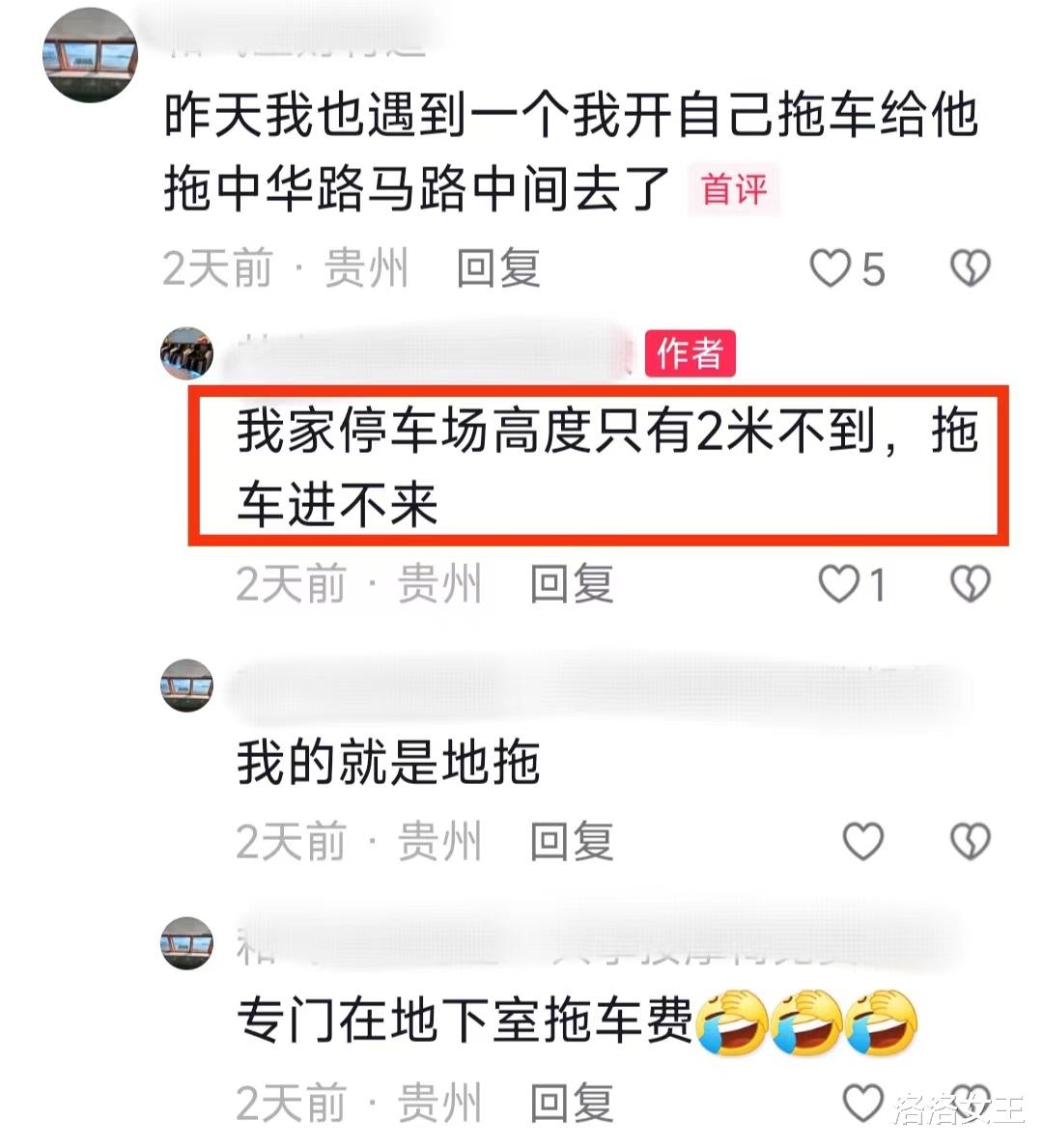Select the highlighted 我家停车场高度 comment text

[607, 467]
